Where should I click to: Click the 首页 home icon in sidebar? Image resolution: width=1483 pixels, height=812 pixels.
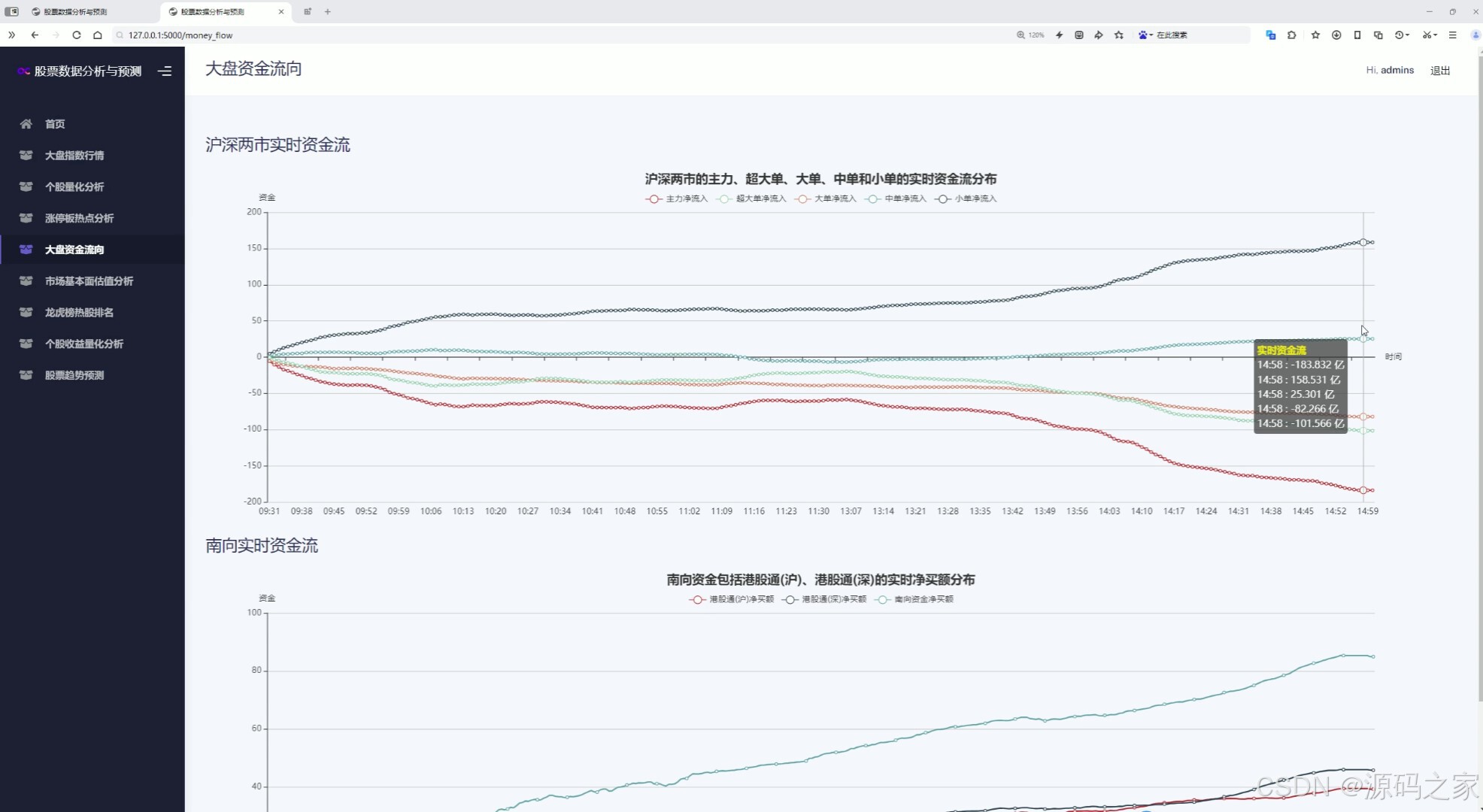tap(26, 124)
